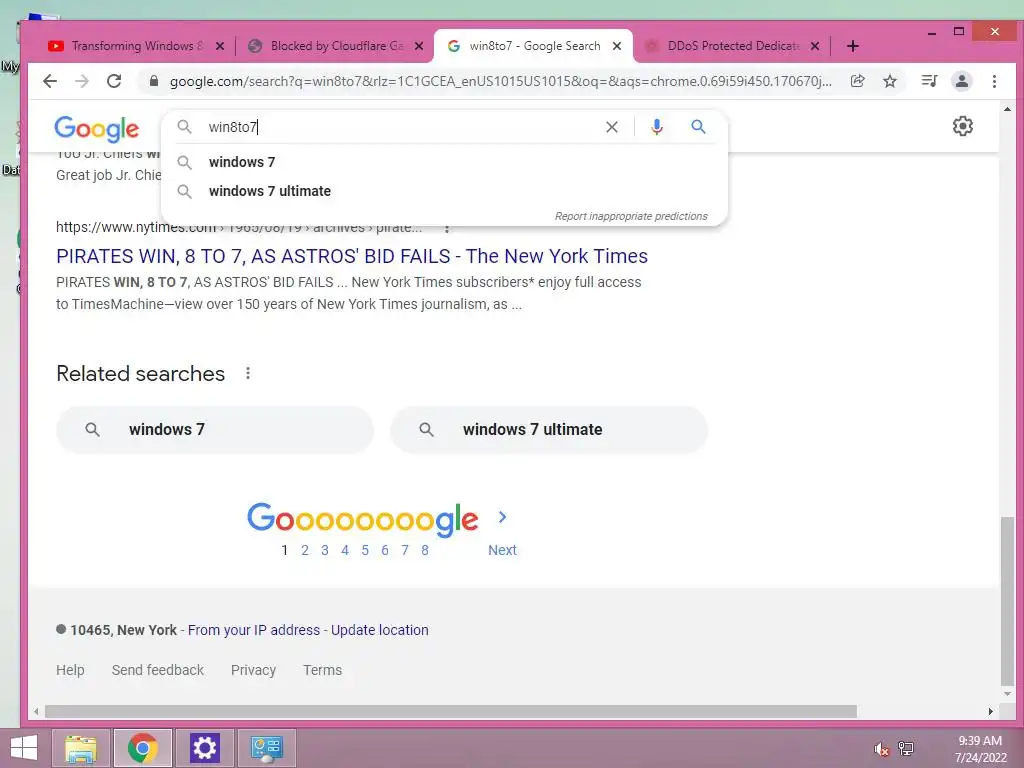Viewport: 1024px width, 768px height.
Task: Click the Chrome taskbar icon
Action: click(x=142, y=748)
